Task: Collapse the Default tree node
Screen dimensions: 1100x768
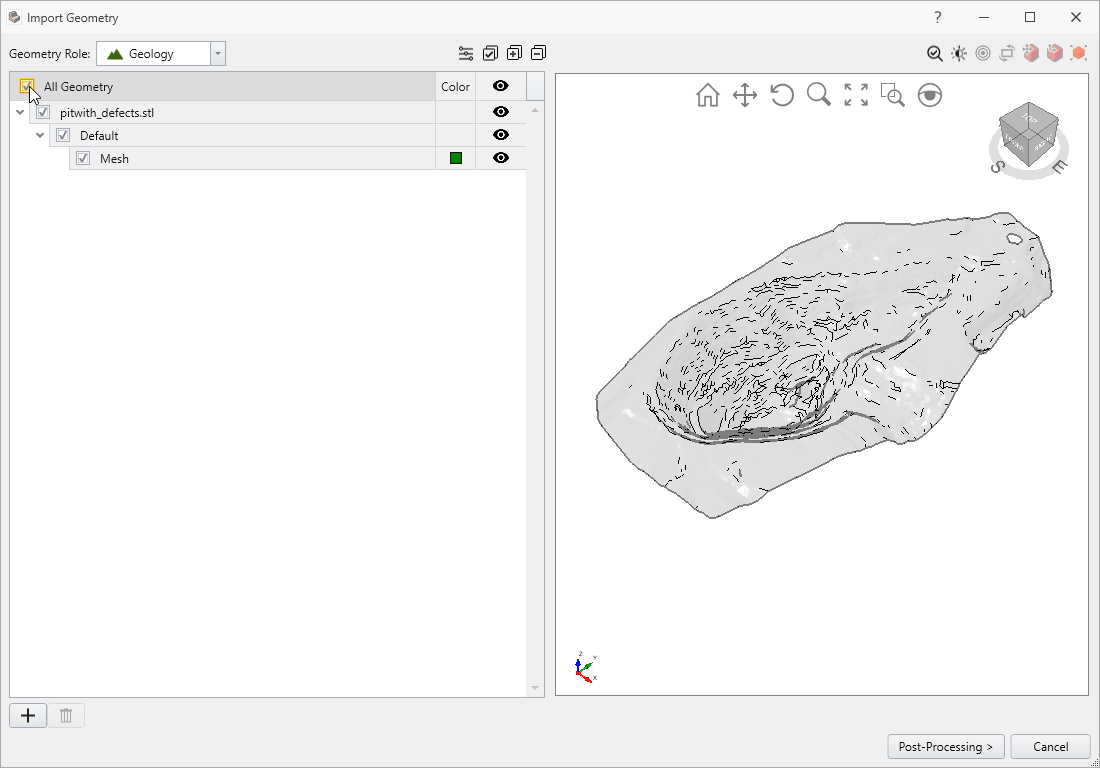Action: pos(40,135)
